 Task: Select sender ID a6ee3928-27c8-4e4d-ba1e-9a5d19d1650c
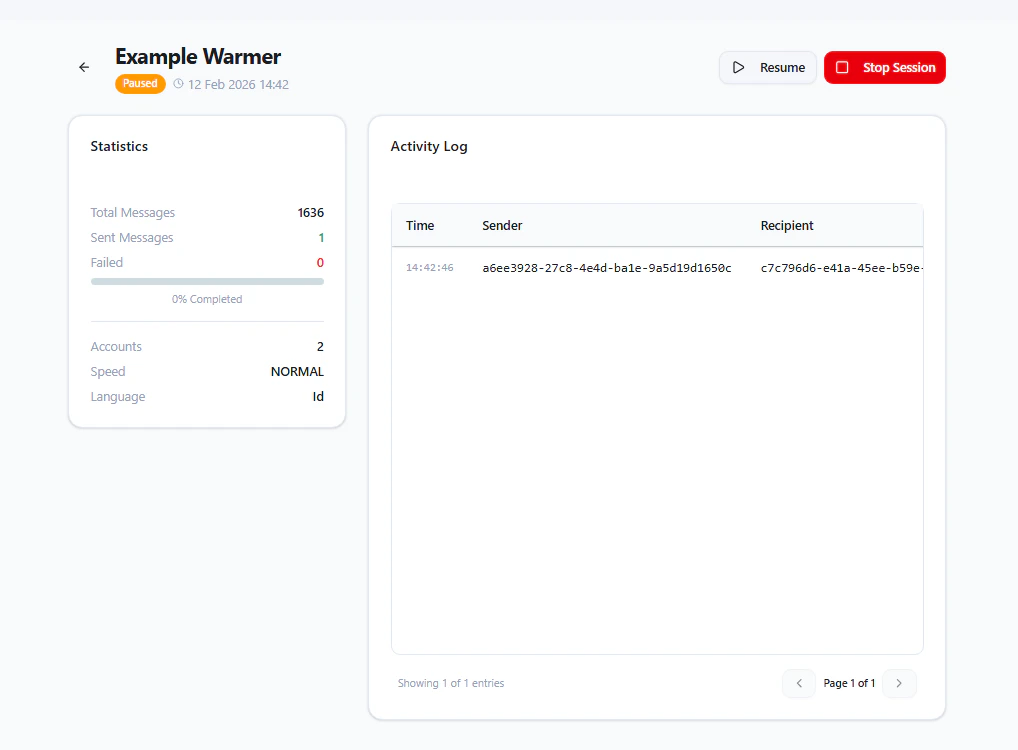607,268
